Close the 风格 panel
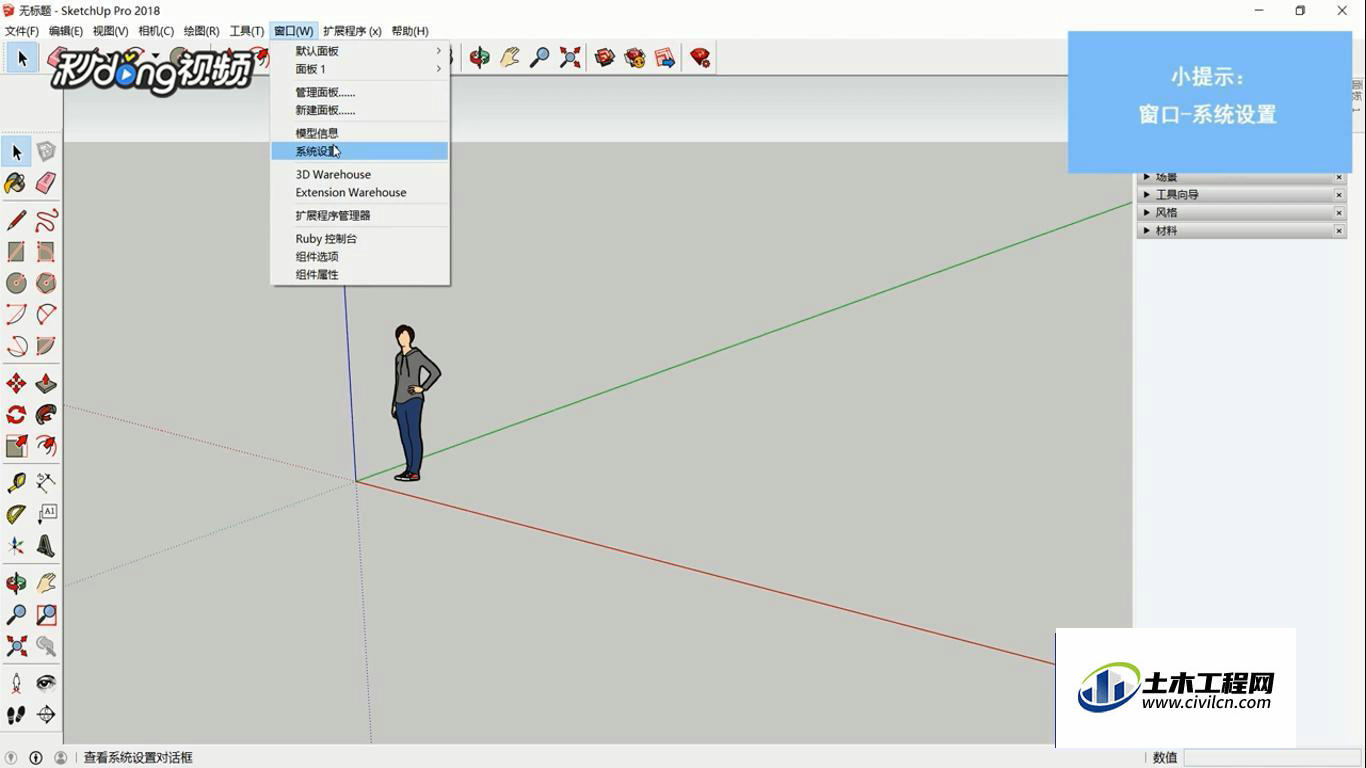 coord(1339,213)
